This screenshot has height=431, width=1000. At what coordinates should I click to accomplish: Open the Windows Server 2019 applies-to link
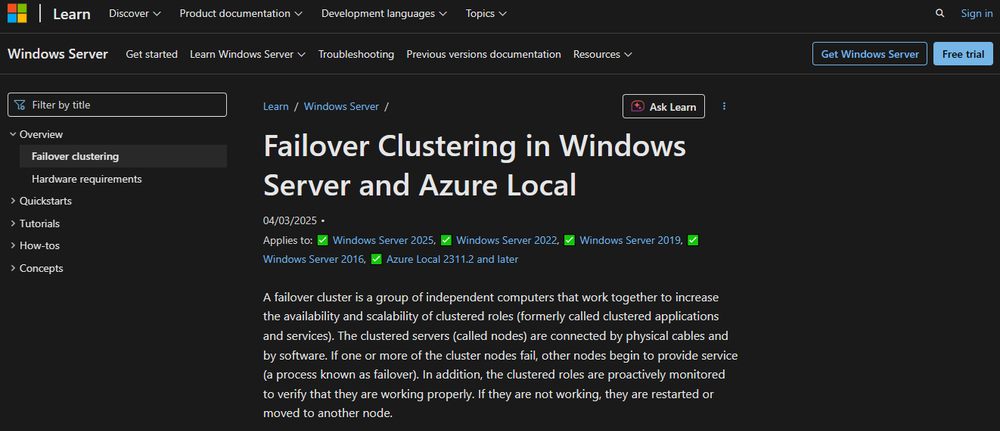[630, 240]
